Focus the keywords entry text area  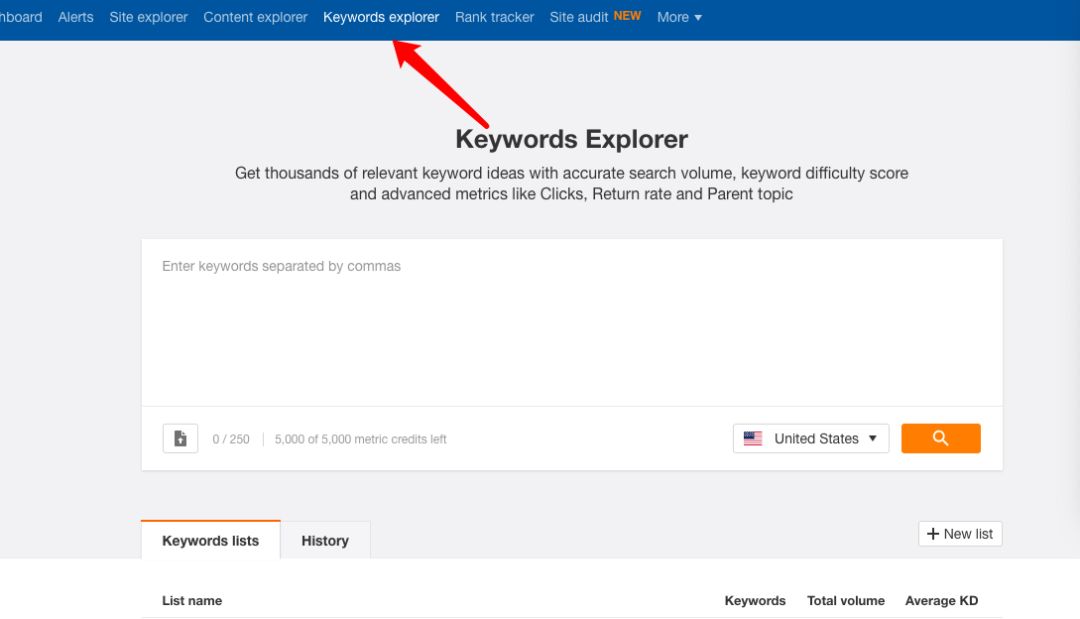[x=572, y=322]
